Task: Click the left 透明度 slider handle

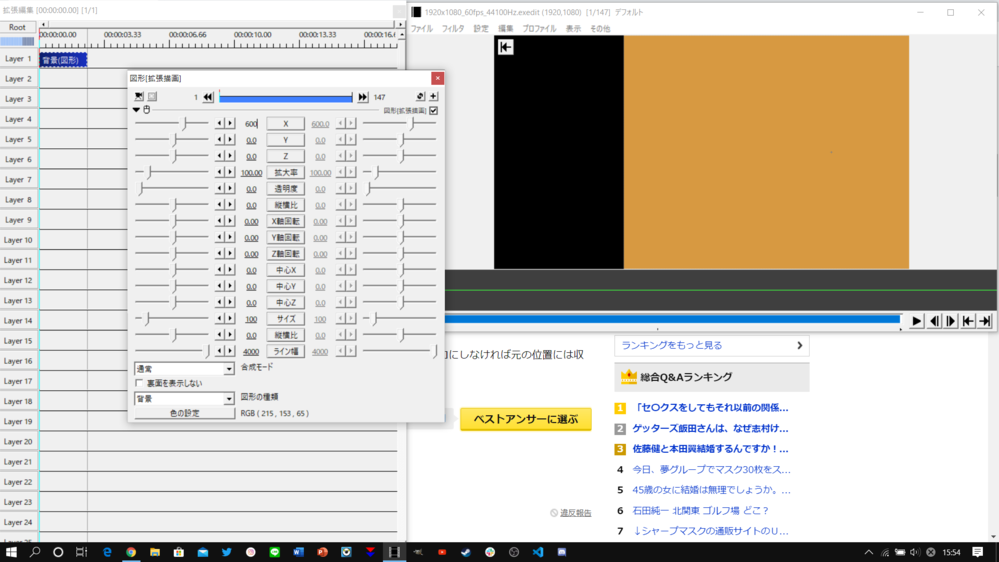Action: pyautogui.click(x=141, y=189)
